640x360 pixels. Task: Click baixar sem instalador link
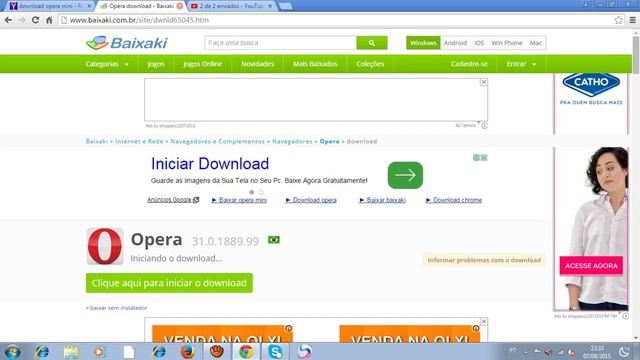(116, 308)
